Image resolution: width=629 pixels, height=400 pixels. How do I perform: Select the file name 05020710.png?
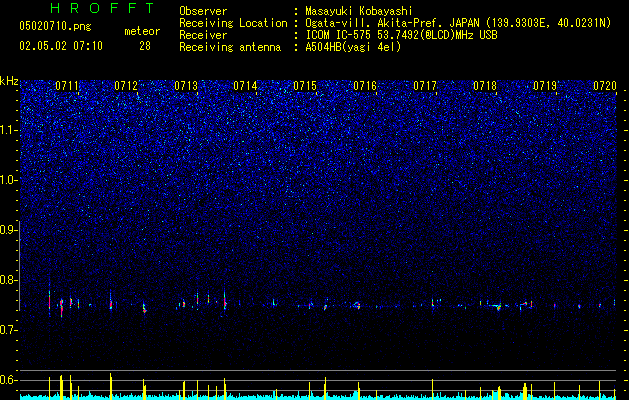click(x=55, y=26)
